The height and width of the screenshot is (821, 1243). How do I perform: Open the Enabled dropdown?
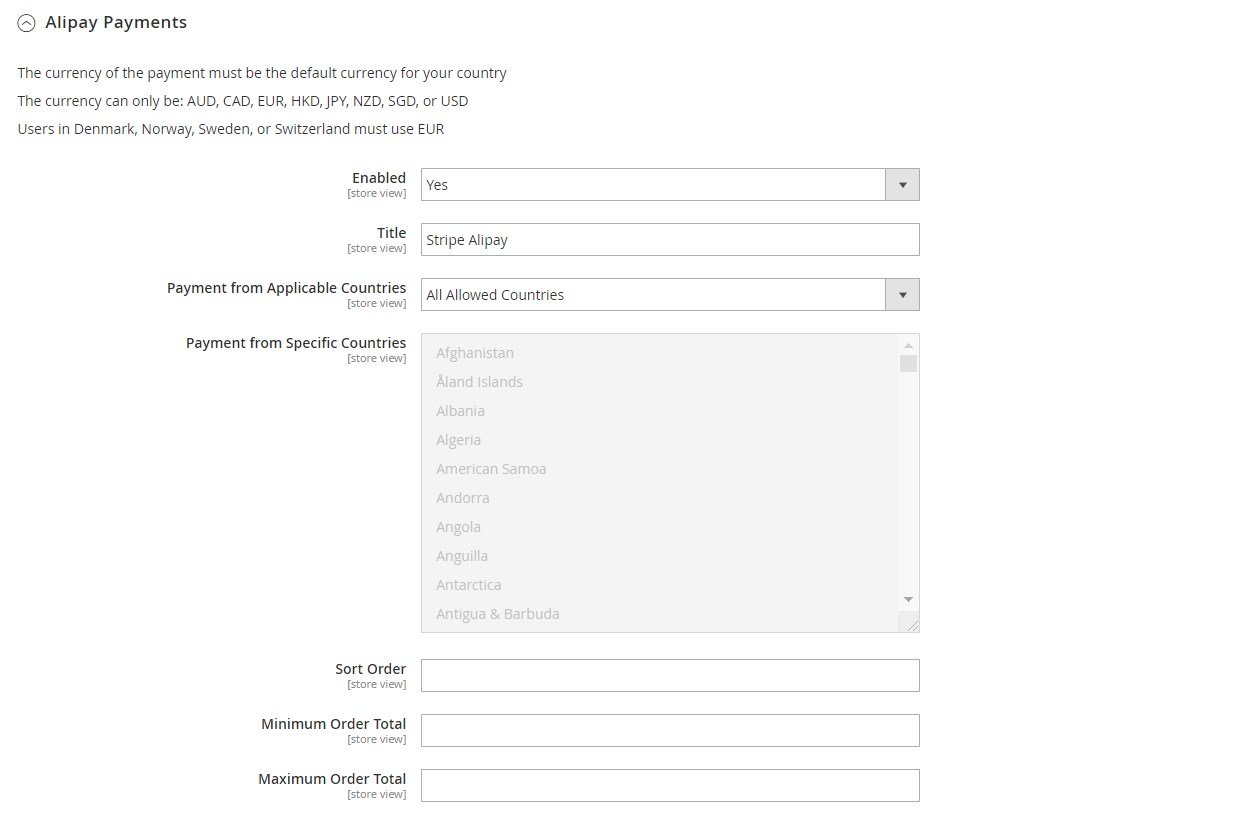[670, 185]
